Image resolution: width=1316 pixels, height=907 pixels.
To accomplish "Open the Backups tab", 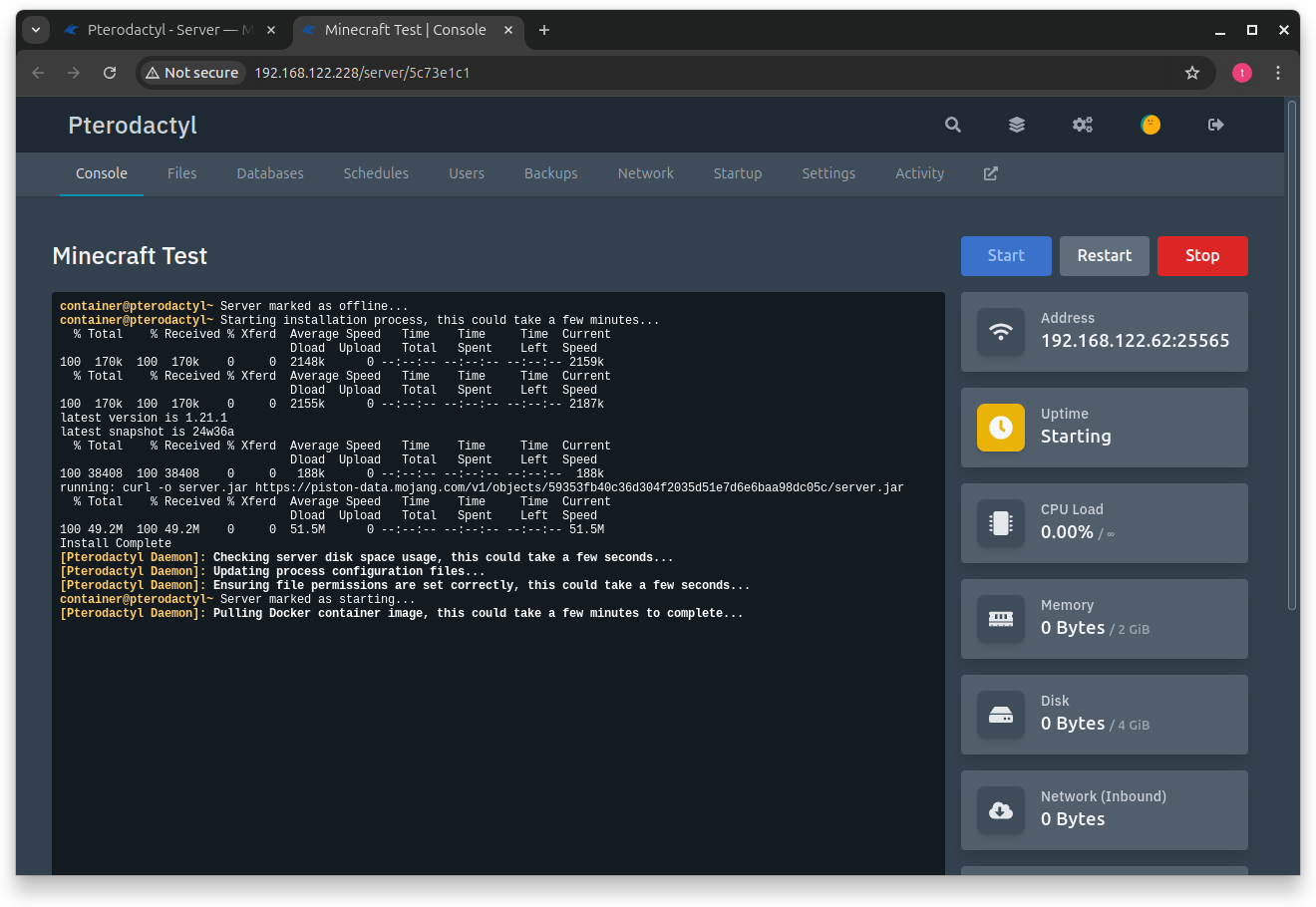I will 550,172.
